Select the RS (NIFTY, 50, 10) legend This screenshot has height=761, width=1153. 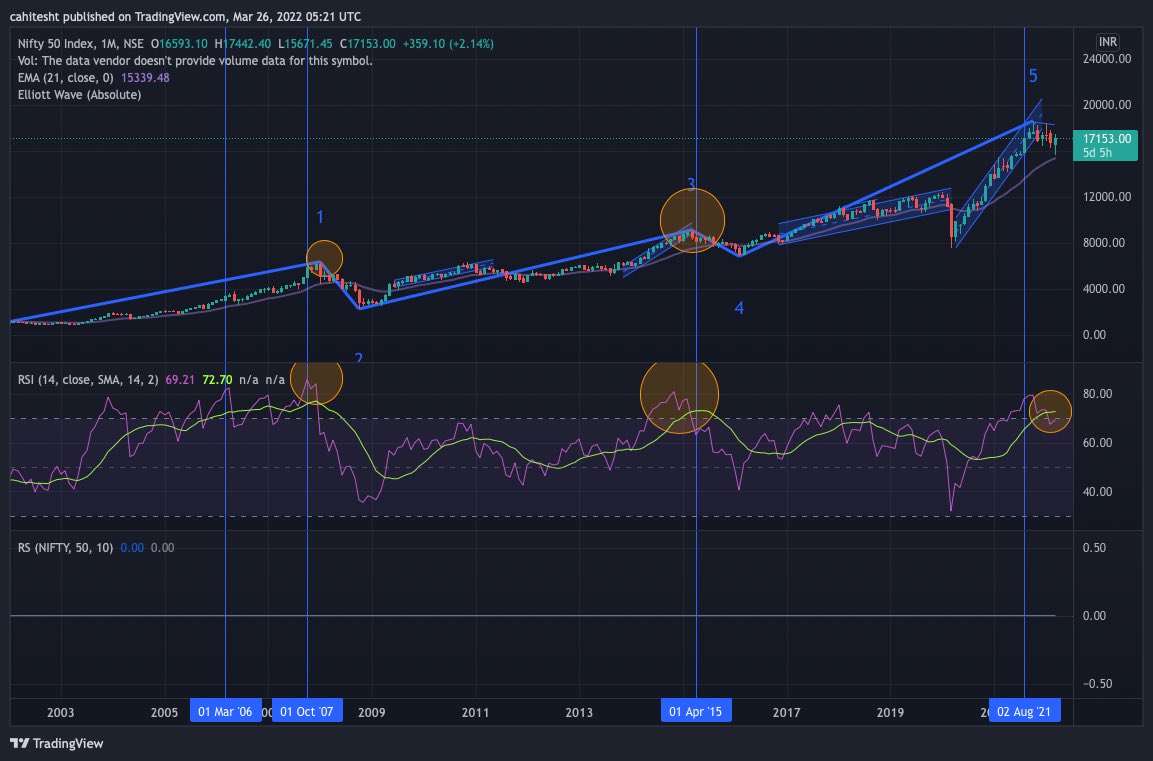point(65,547)
